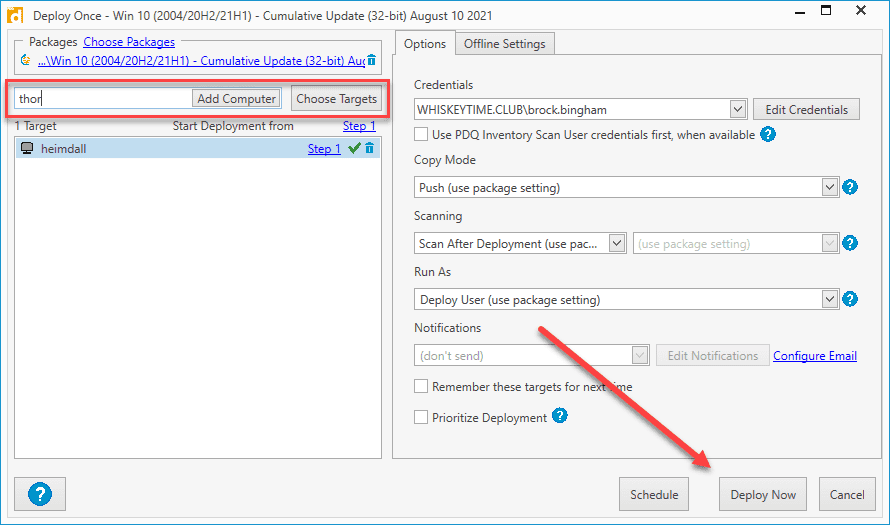Delete the Cumulative Update package with trash icon
This screenshot has height=525, width=890.
pos(371,60)
